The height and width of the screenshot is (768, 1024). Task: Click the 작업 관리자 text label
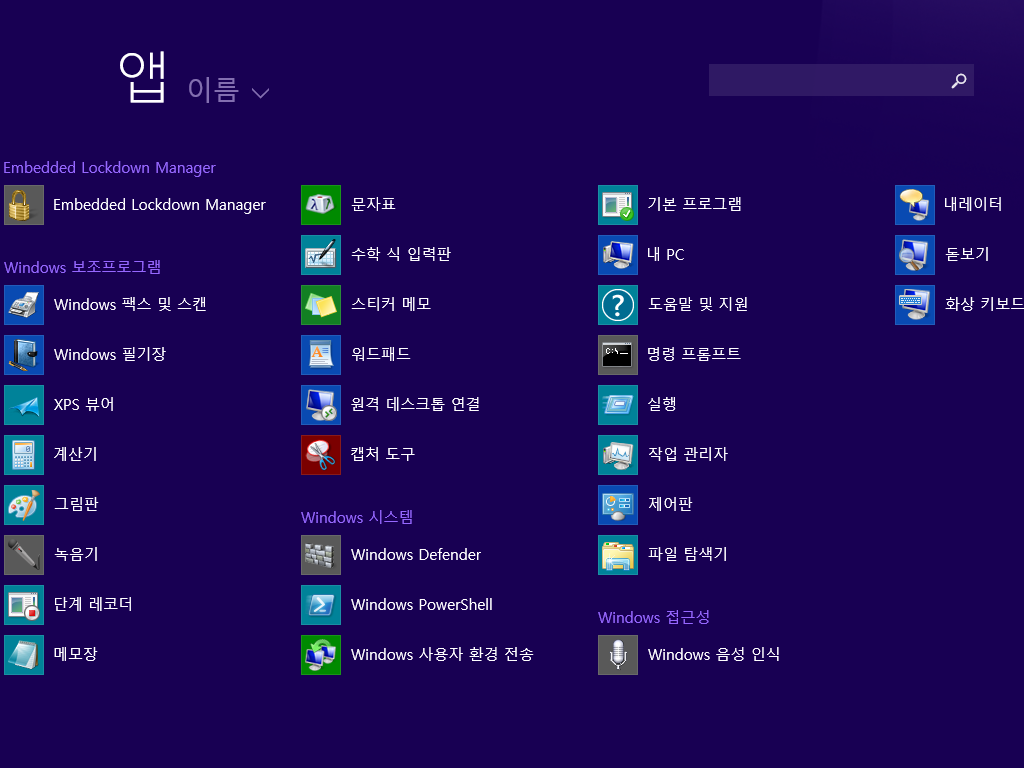(688, 454)
